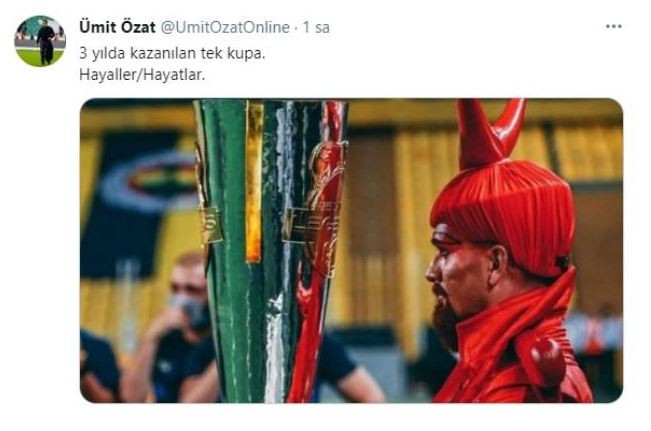Open the three-dot more options menu
This screenshot has width=651, height=431.
[x=613, y=27]
